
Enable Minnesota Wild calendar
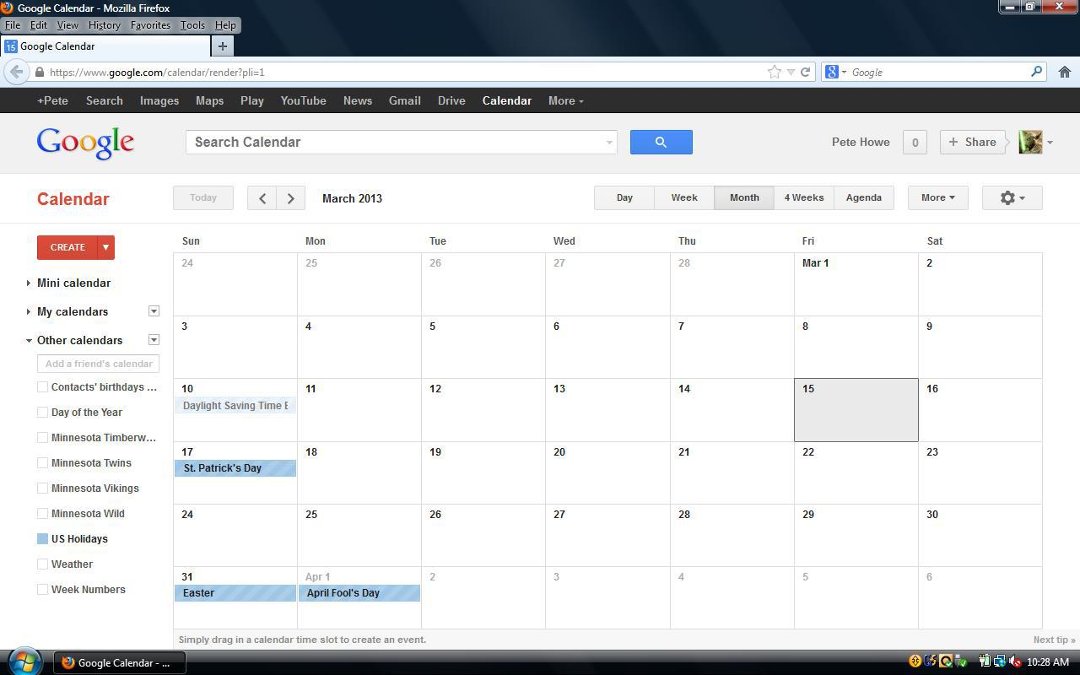(43, 513)
